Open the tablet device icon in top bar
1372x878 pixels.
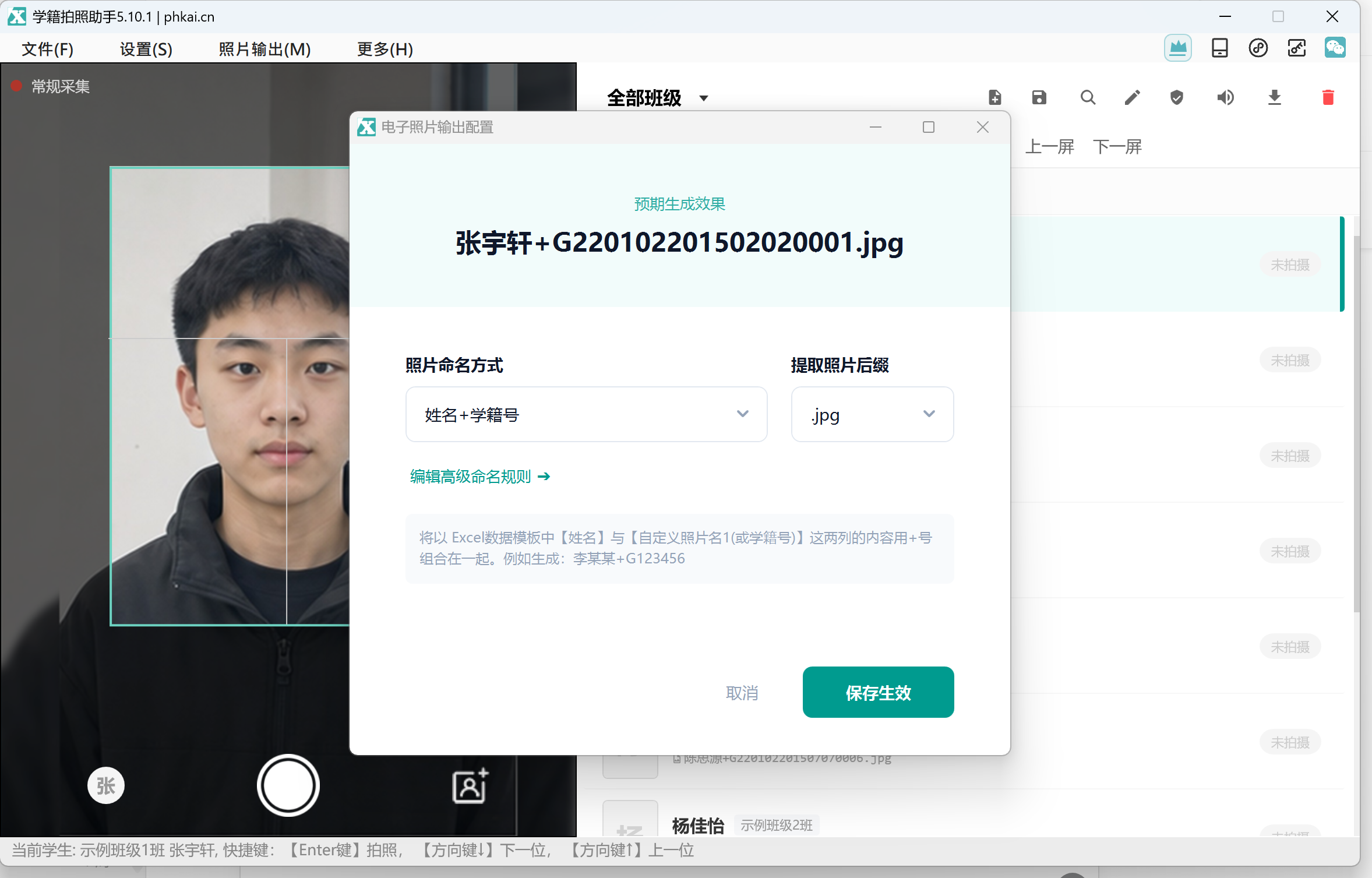1219,48
